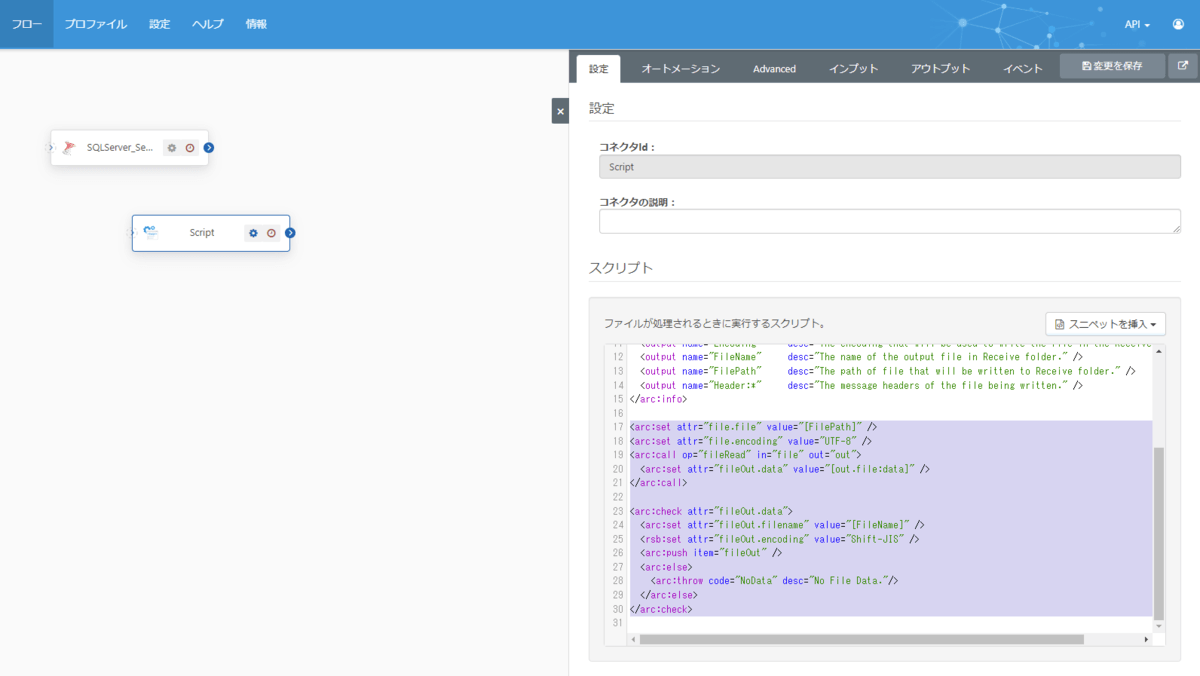Focus the コネクタの説明 text field
Viewport: 1200px width, 676px height.
click(889, 221)
